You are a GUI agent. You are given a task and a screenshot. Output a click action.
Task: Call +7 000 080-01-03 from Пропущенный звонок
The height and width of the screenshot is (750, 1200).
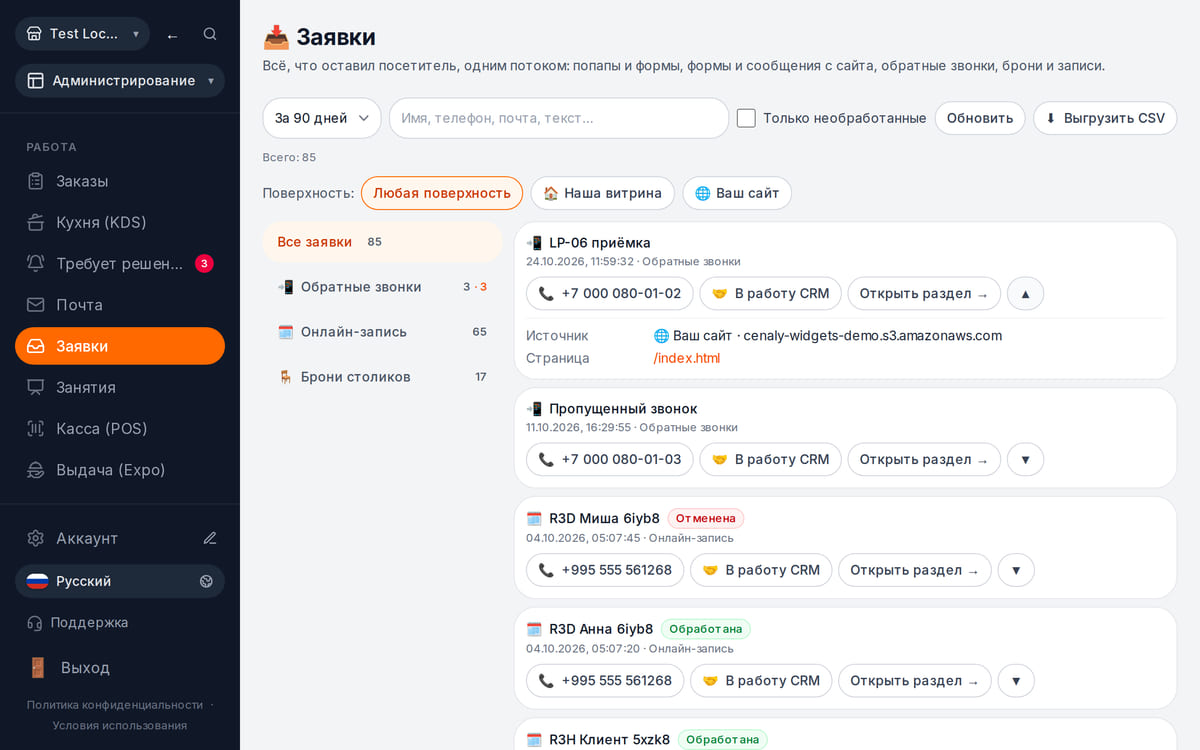(x=610, y=459)
